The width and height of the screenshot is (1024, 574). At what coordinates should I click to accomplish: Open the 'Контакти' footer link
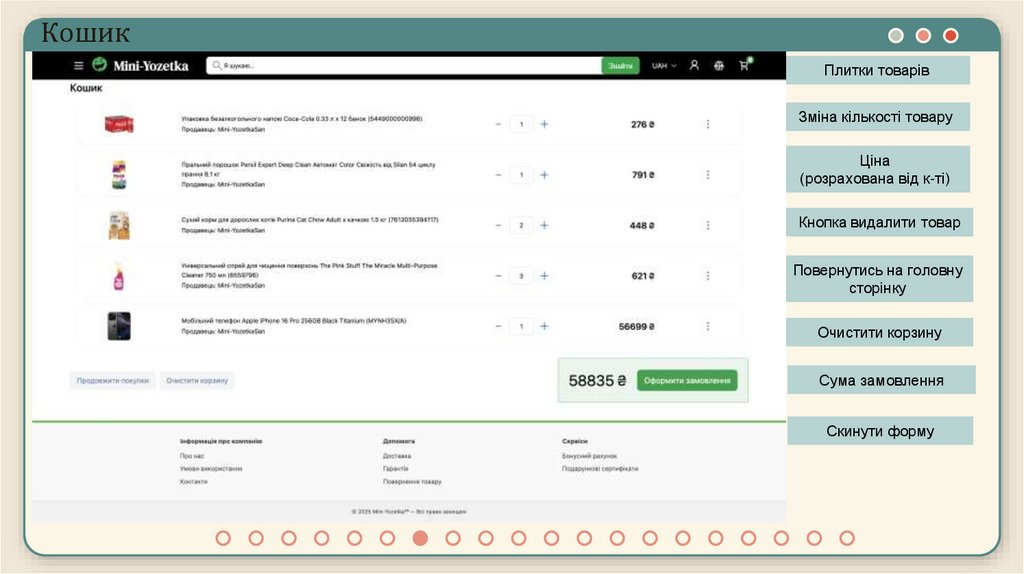(x=193, y=481)
